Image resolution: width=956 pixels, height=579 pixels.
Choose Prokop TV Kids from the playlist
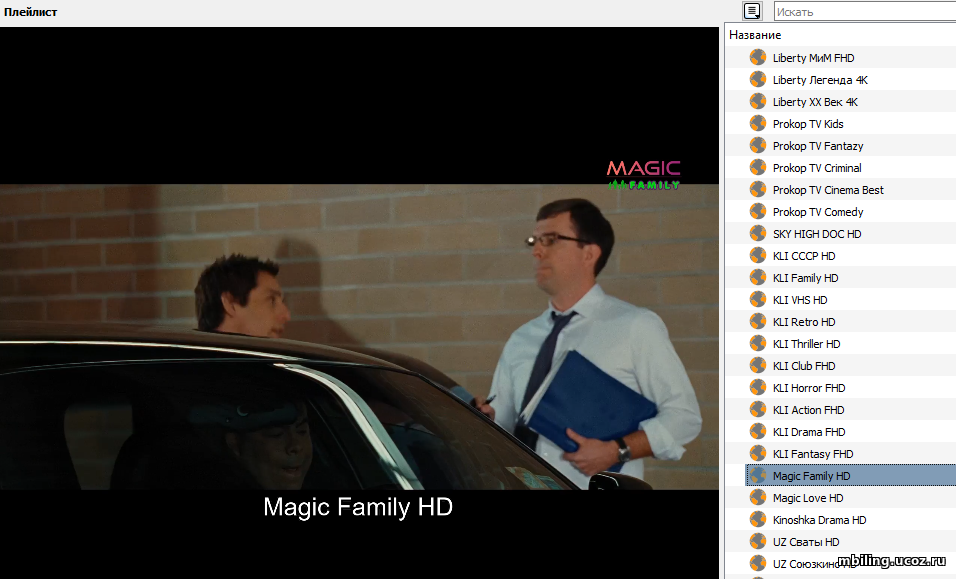(808, 124)
